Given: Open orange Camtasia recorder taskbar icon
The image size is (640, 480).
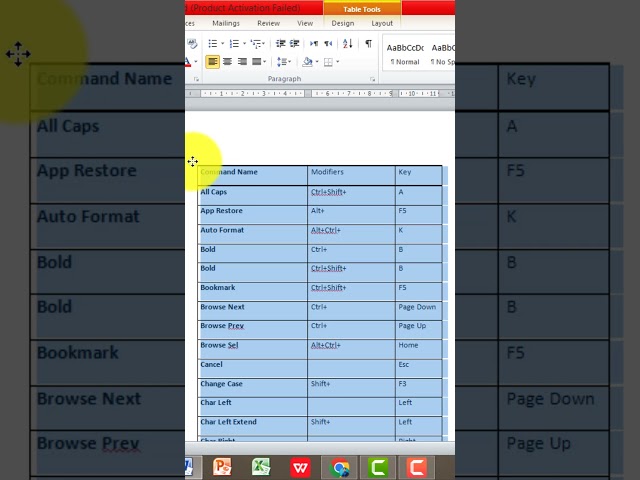Looking at the screenshot, I should pos(417,467).
